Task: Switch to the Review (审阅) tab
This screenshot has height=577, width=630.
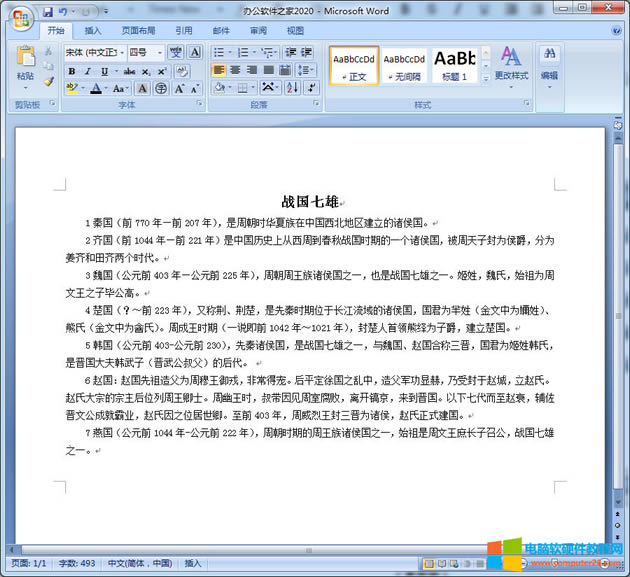Action: pos(258,31)
